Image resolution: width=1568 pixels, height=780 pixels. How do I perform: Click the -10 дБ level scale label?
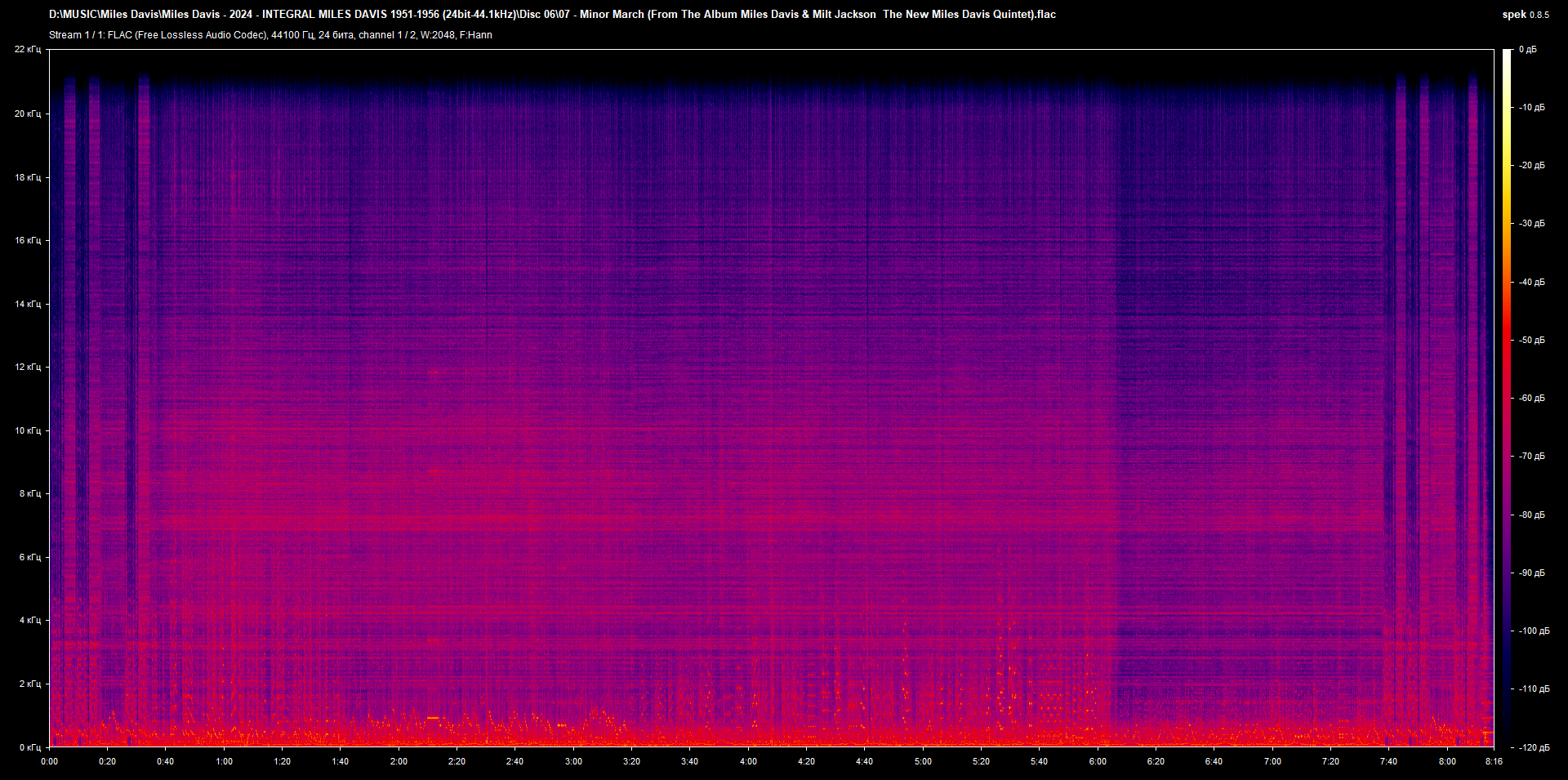click(x=1531, y=108)
